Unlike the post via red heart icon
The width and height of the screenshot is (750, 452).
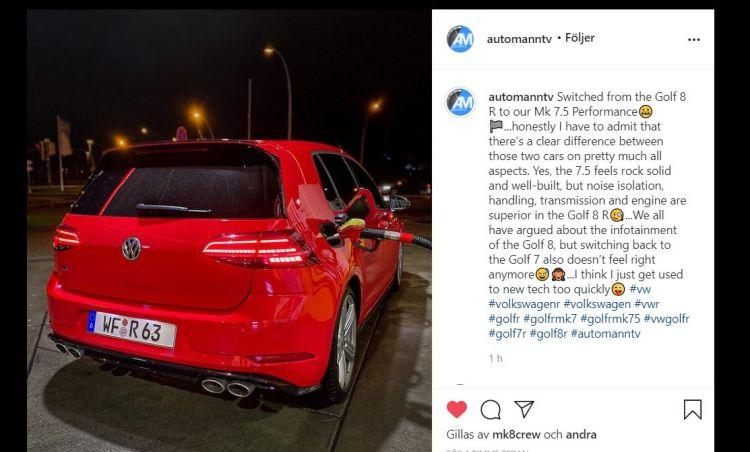[x=456, y=409]
